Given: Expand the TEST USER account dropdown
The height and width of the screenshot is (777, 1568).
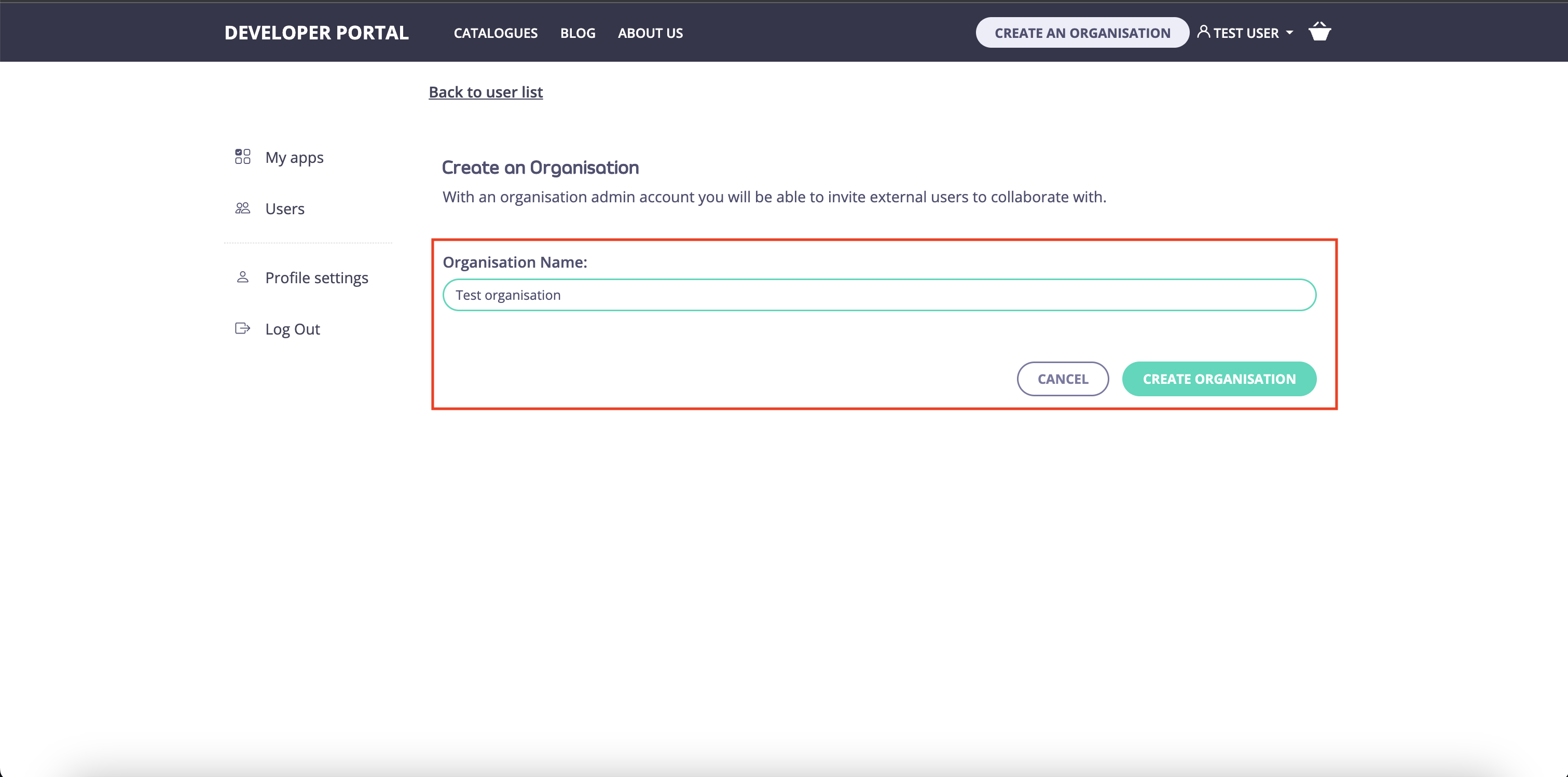Looking at the screenshot, I should tap(1245, 32).
